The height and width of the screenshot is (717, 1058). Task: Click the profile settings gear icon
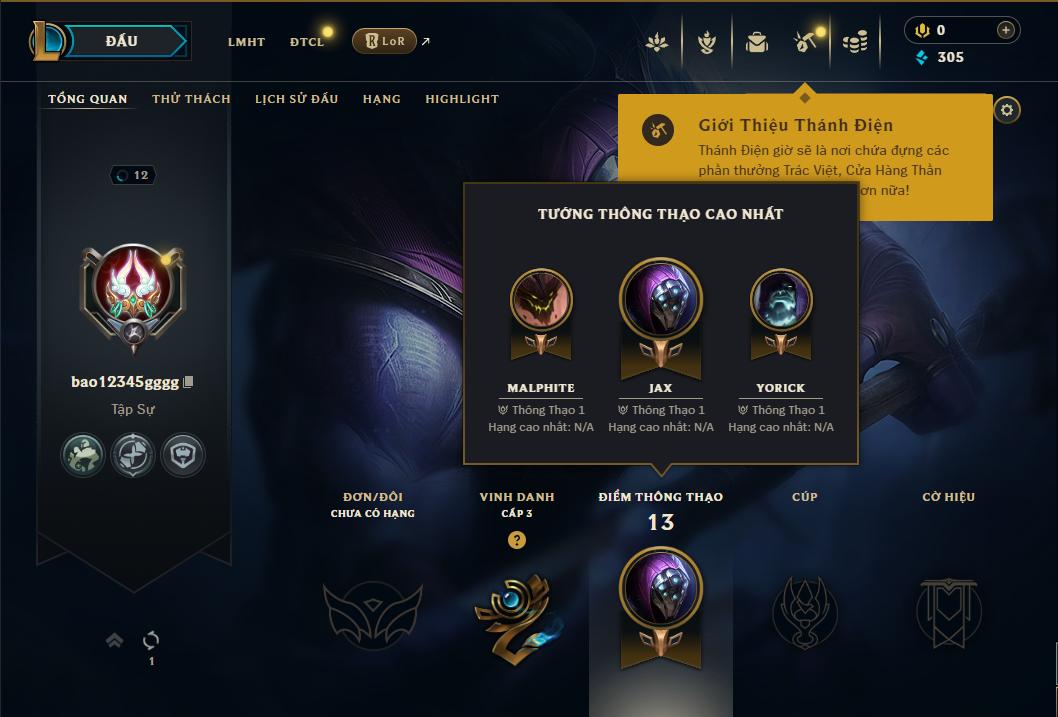point(1007,110)
